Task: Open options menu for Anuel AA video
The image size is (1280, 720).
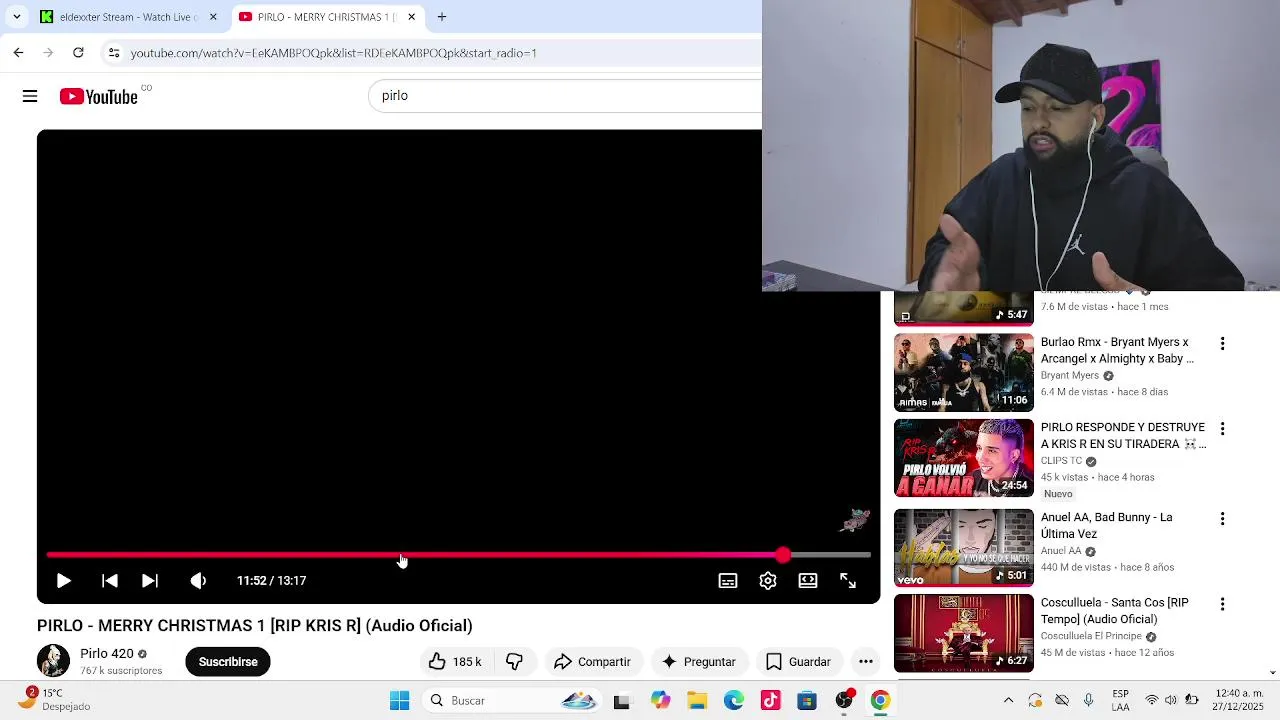Action: pyautogui.click(x=1222, y=519)
